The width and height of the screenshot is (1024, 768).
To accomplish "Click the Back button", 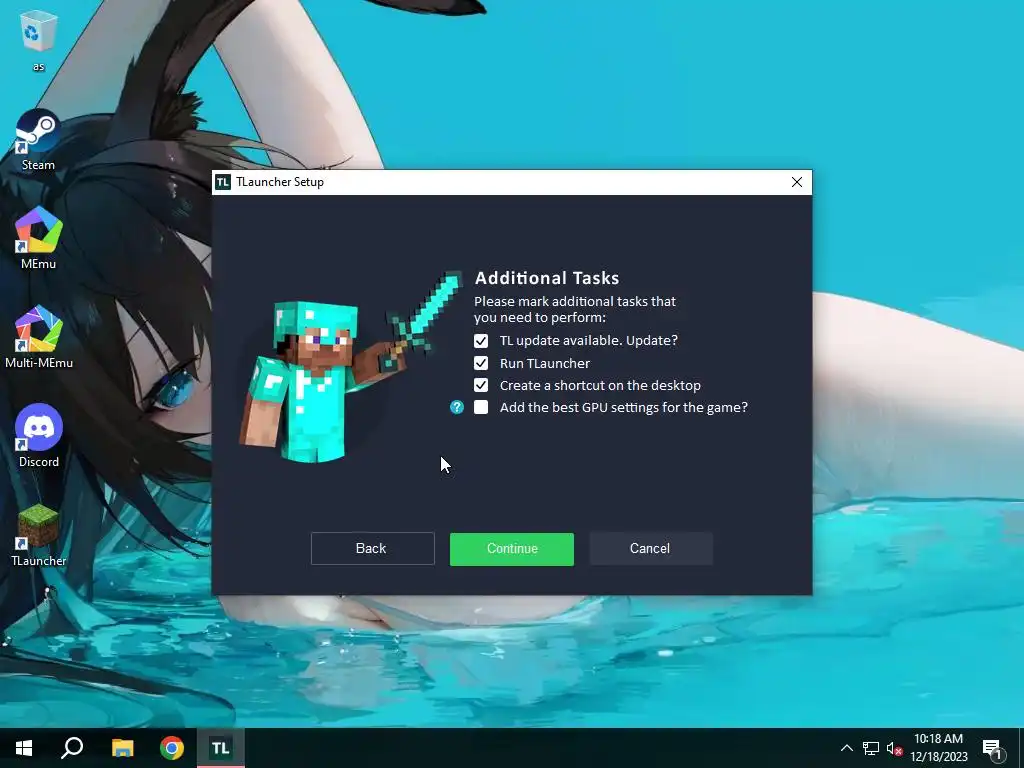I will (372, 549).
